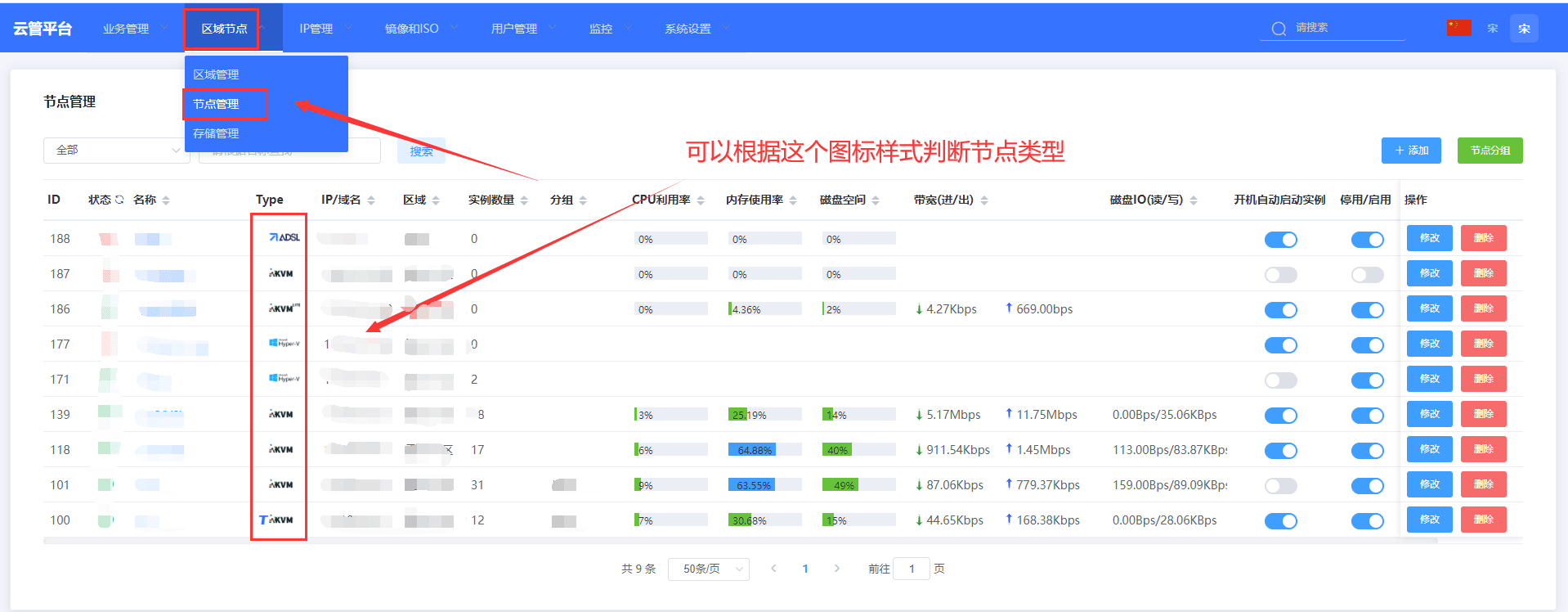Viewport: 1568px width, 612px height.
Task: Expand the 用户管理 menu
Action: 523,29
